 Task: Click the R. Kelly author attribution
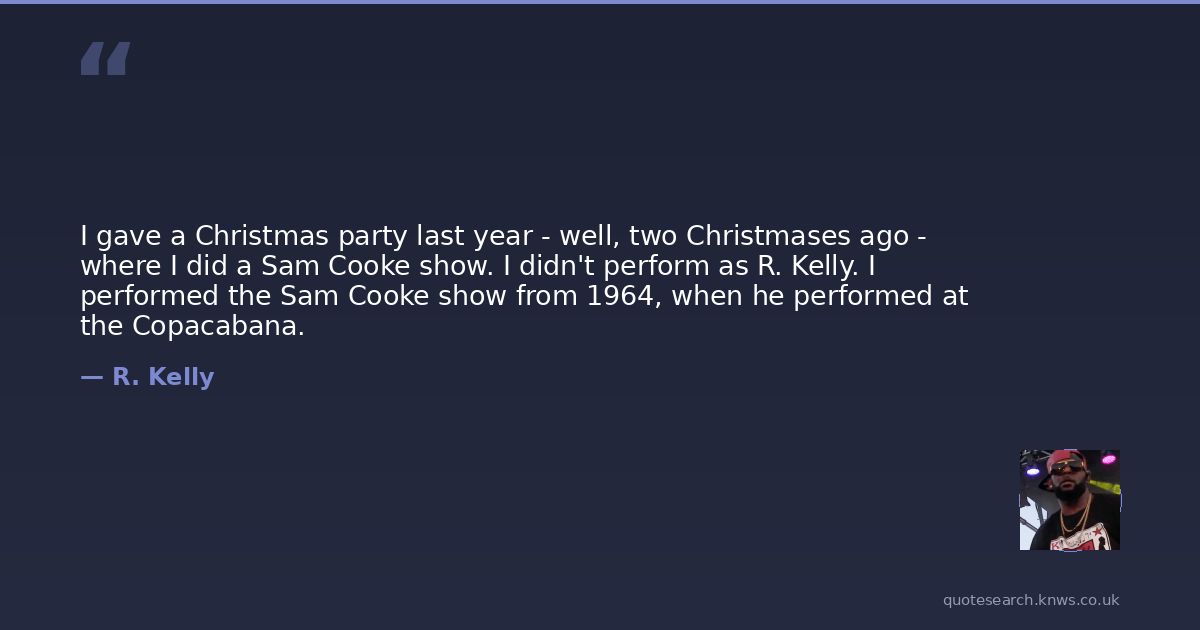pos(163,377)
